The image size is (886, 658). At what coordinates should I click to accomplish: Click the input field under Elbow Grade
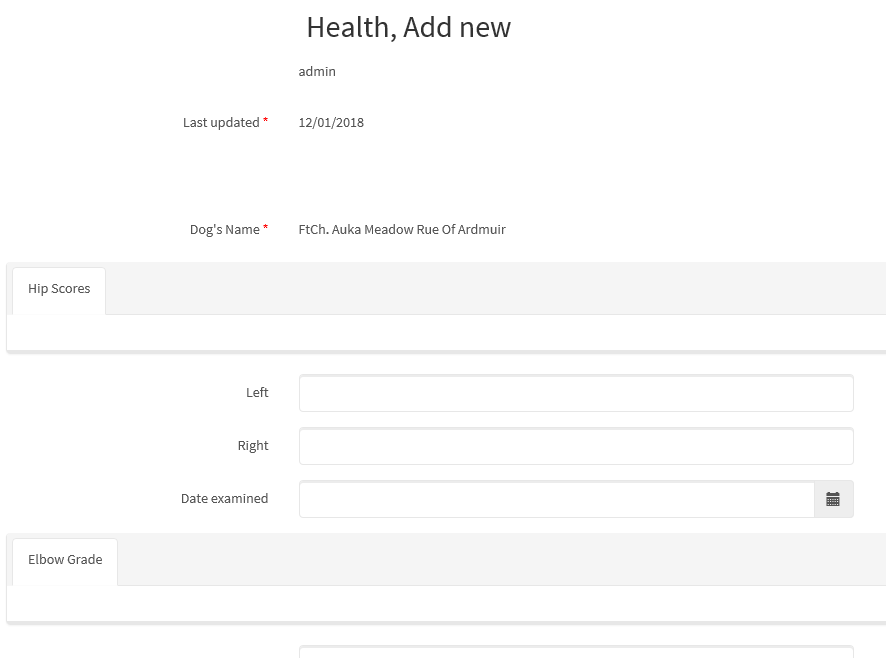(x=576, y=652)
